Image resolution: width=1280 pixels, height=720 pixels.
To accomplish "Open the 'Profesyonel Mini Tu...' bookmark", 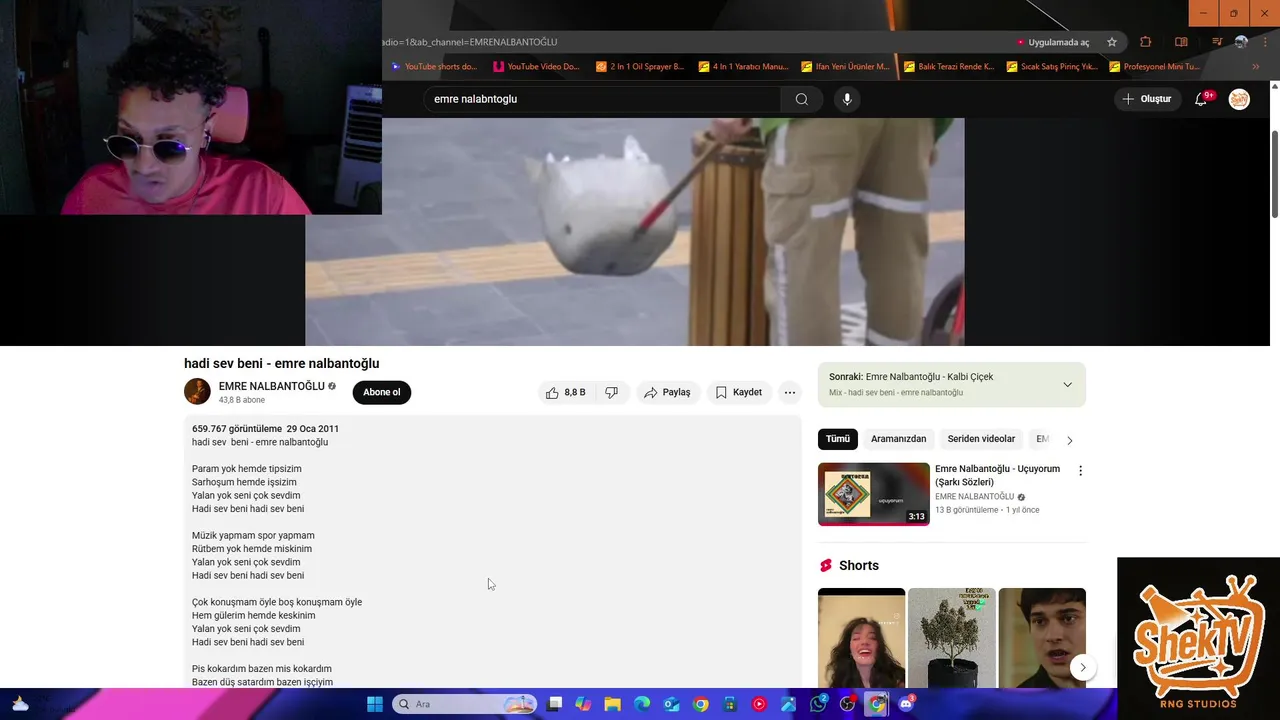I will 1155,67.
